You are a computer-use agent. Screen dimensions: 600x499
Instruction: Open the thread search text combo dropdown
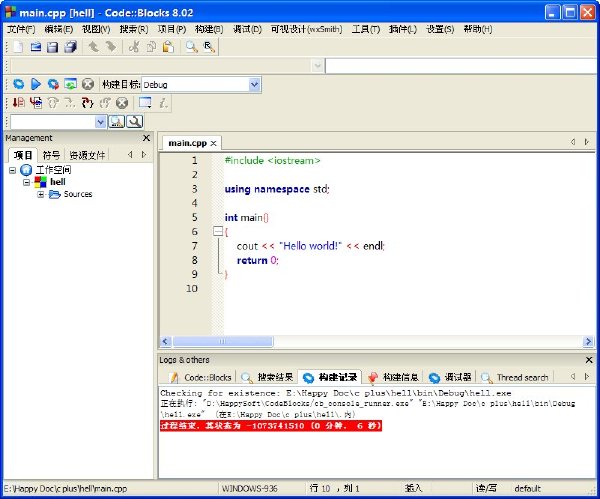pos(100,122)
